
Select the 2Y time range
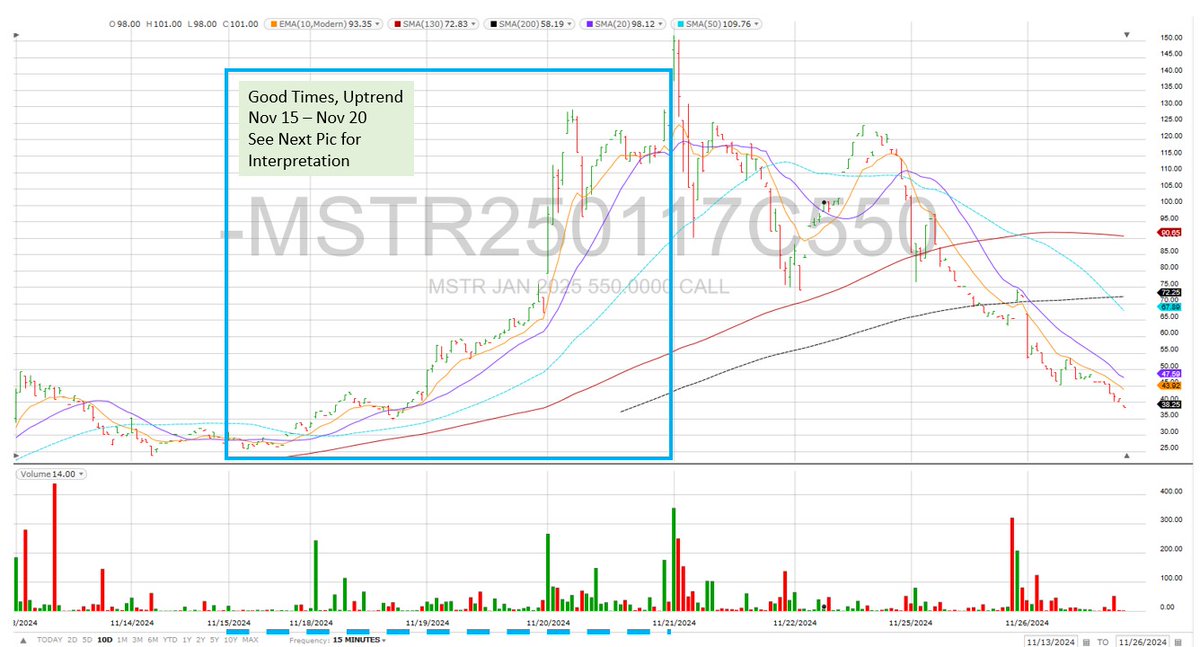pos(202,640)
